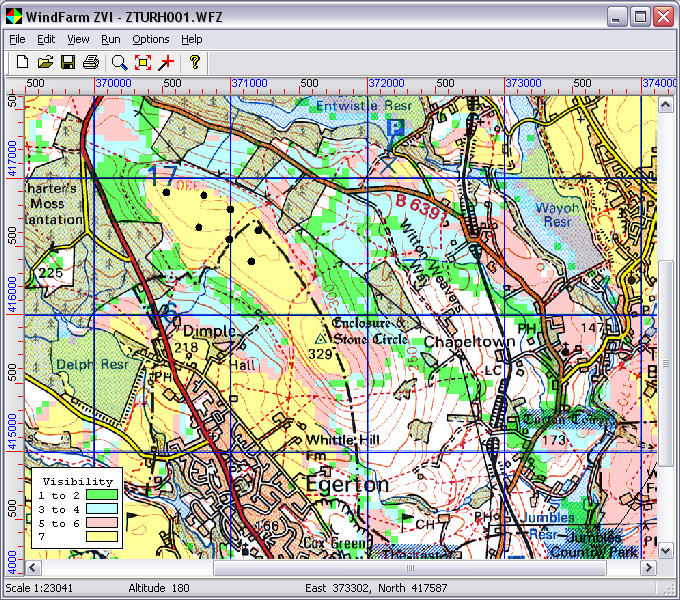This screenshot has width=680, height=600.
Task: Open the Run menu
Action: (x=110, y=39)
